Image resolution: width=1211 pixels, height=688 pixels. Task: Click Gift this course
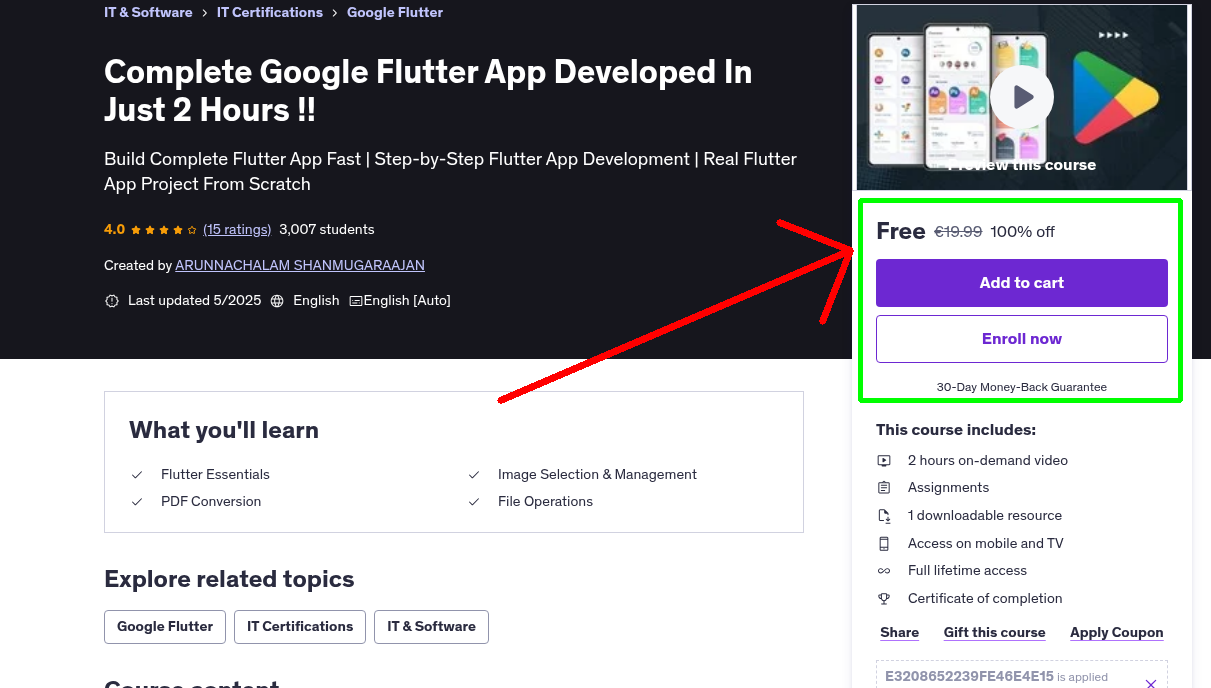click(x=995, y=633)
